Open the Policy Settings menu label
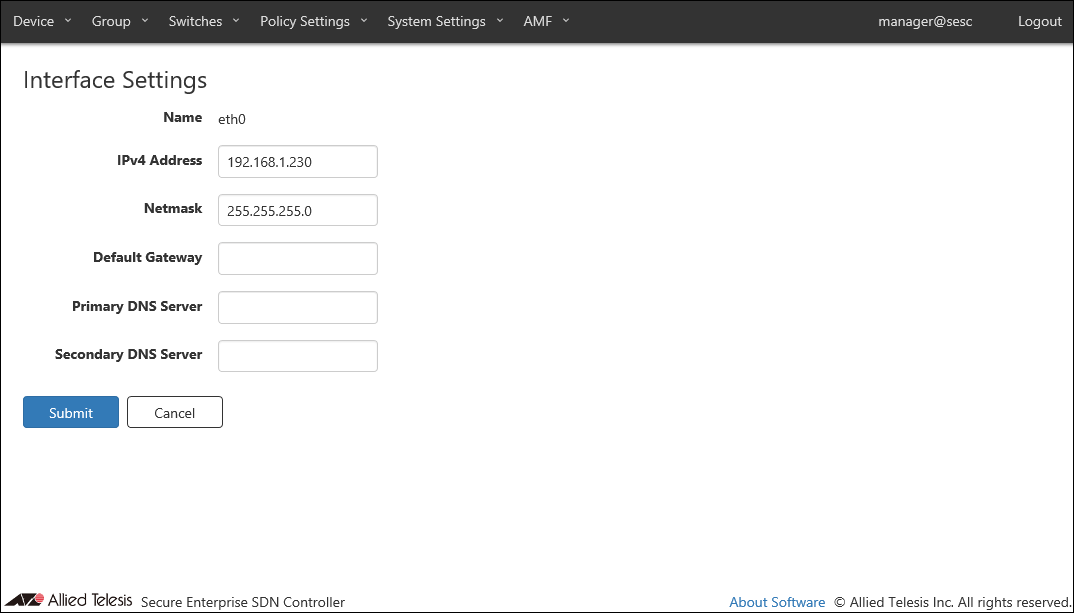 [305, 21]
